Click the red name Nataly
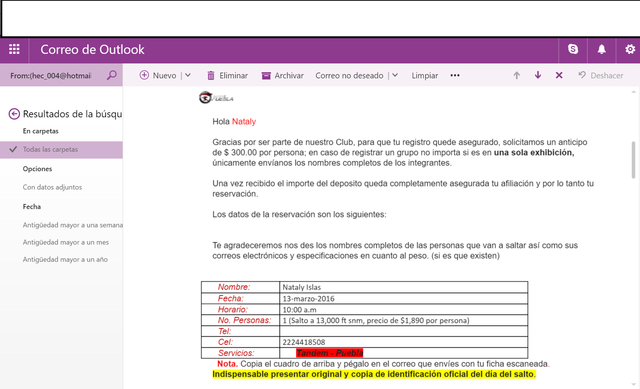640x389 pixels. pos(244,122)
